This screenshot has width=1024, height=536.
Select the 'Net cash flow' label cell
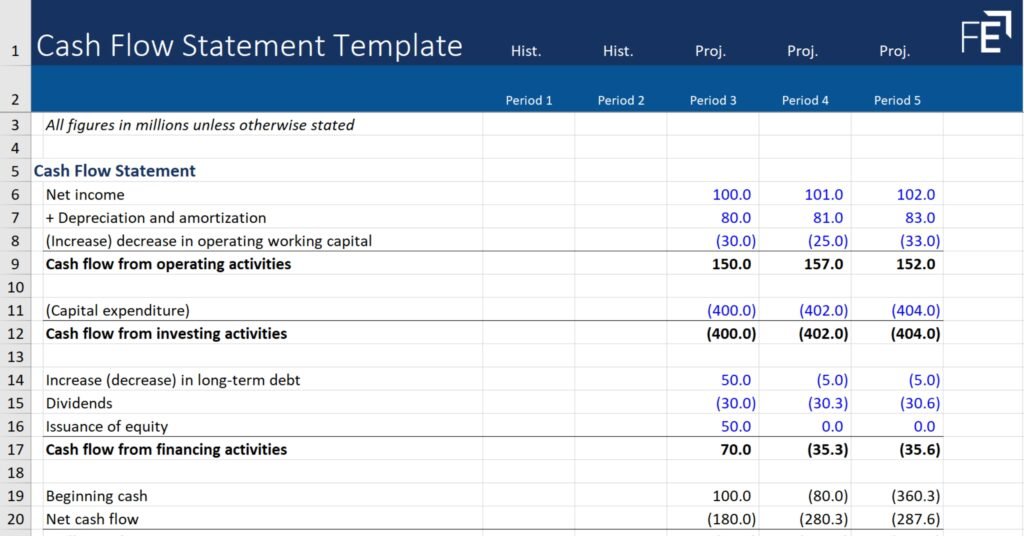coord(92,519)
